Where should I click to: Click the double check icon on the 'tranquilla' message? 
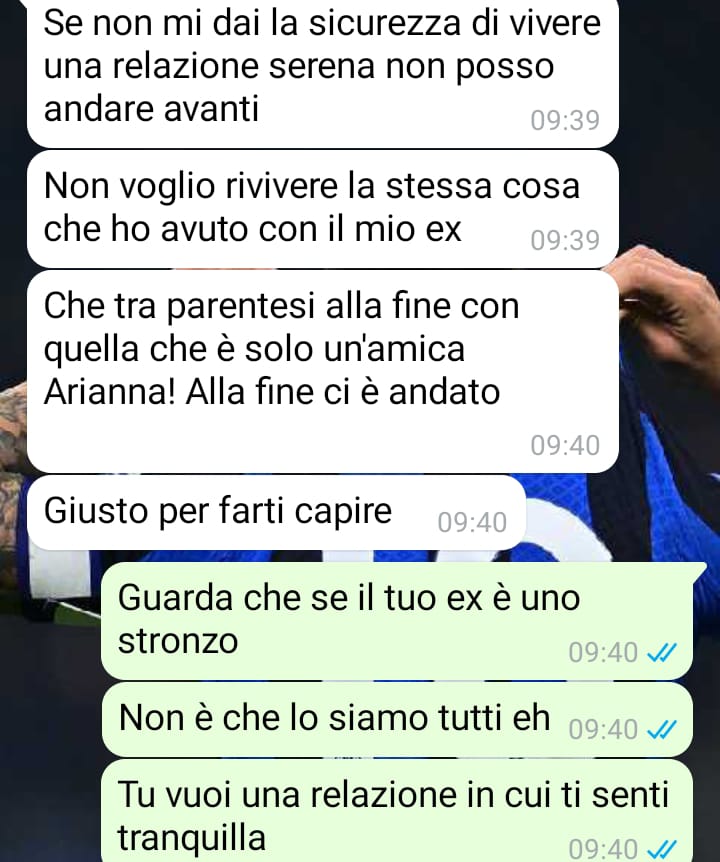[x=661, y=849]
